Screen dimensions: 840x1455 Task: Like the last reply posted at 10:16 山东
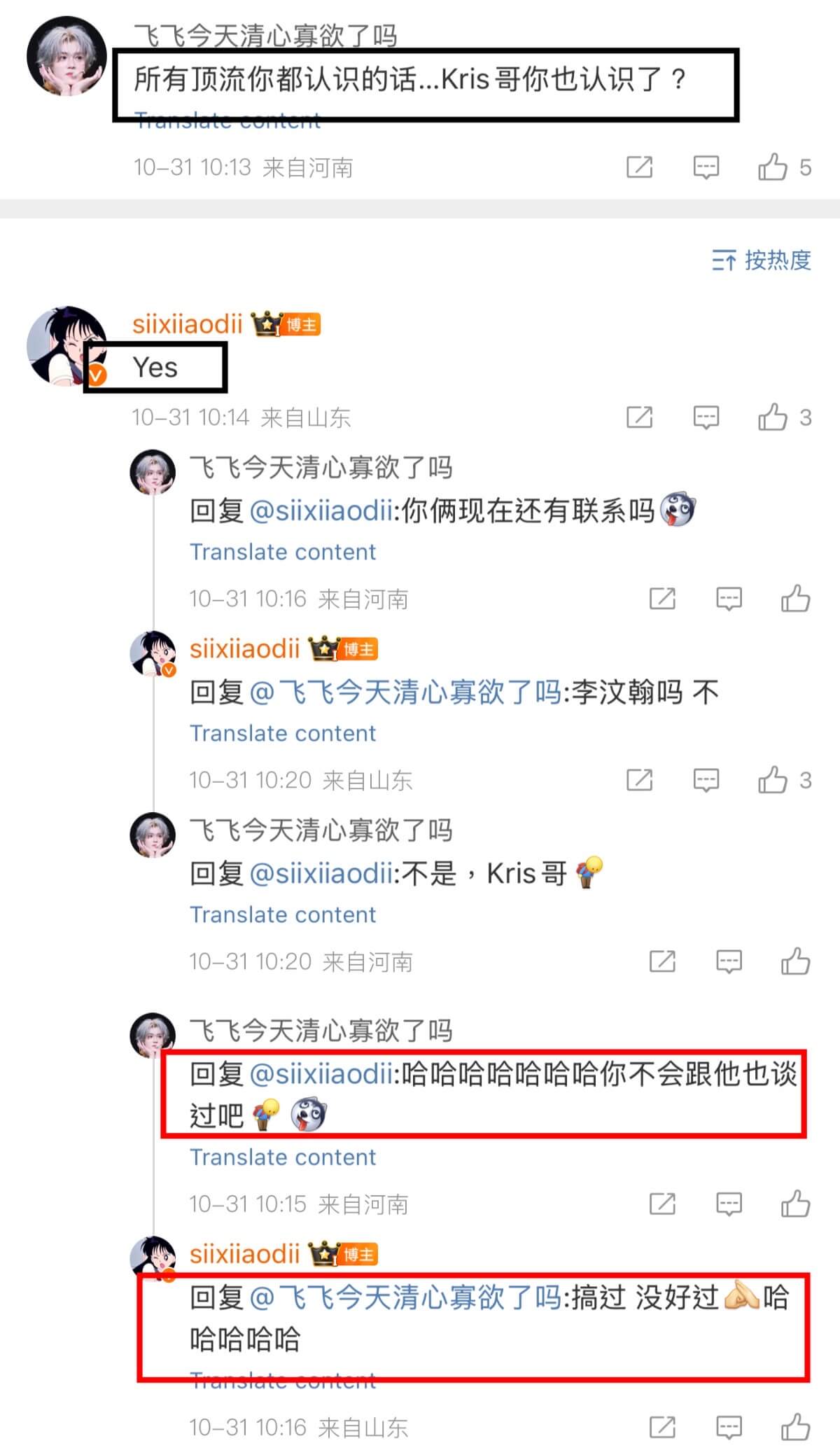click(796, 1427)
